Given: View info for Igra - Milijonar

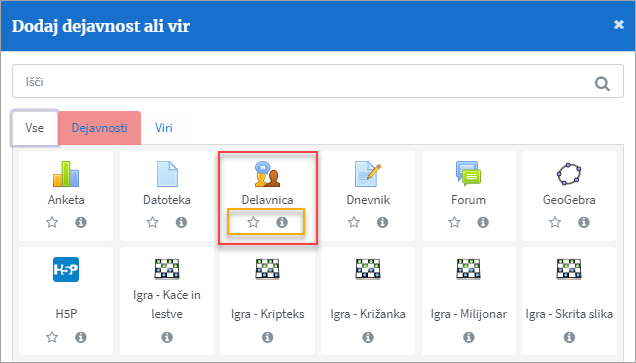Looking at the screenshot, I should coord(468,337).
